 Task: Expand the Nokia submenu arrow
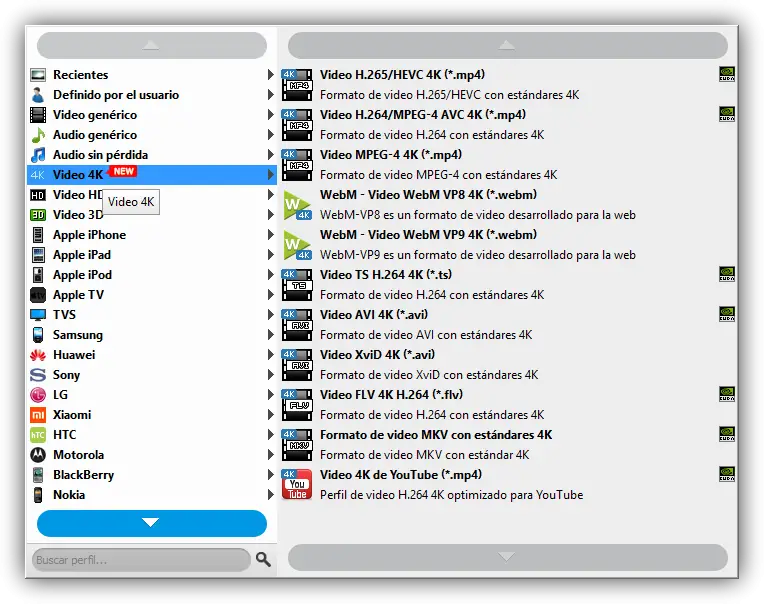[271, 495]
